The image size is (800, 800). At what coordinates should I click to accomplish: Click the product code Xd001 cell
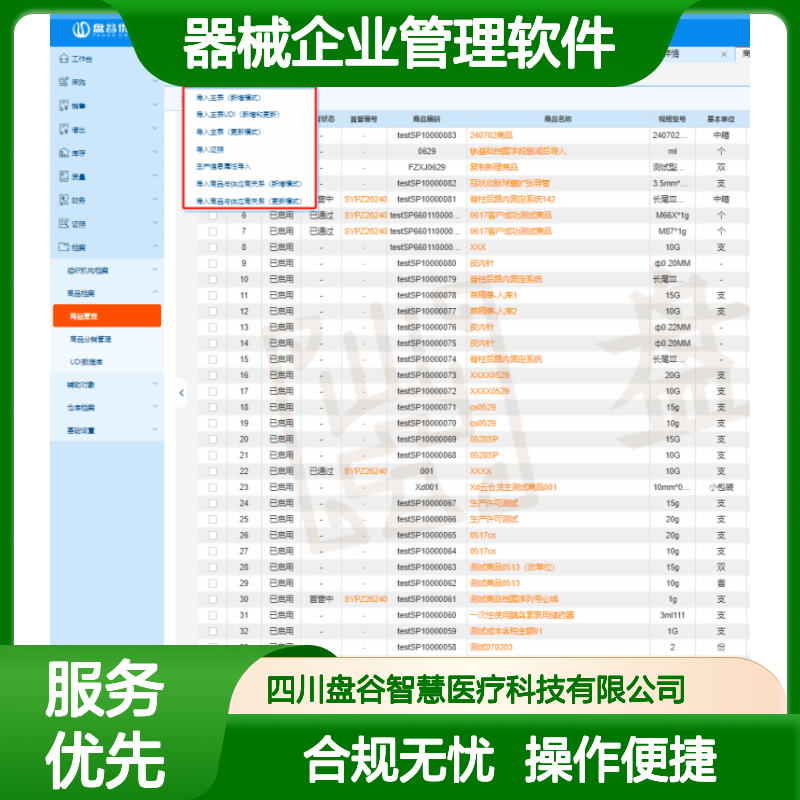427,487
